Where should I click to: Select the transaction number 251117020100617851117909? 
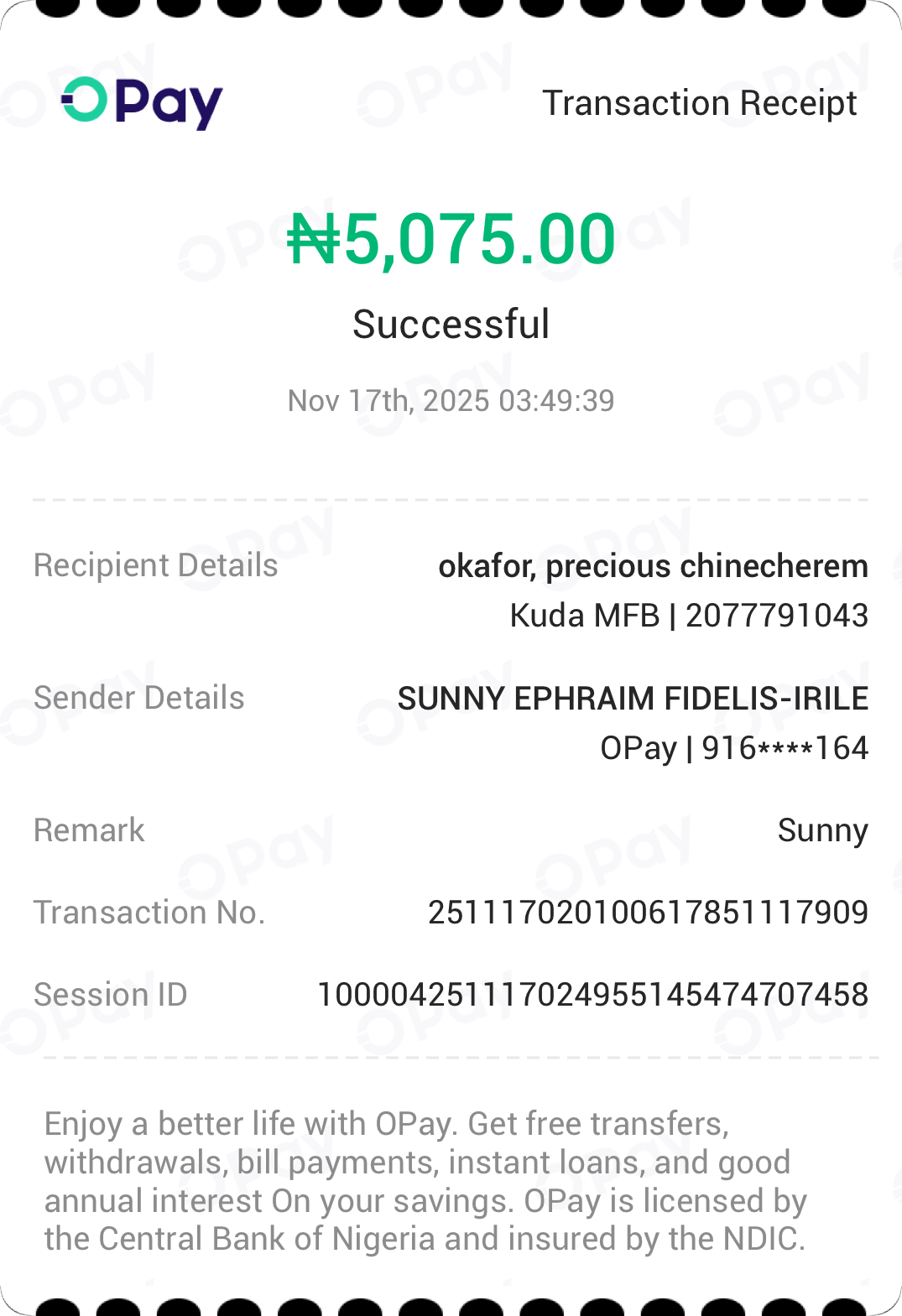(648, 913)
